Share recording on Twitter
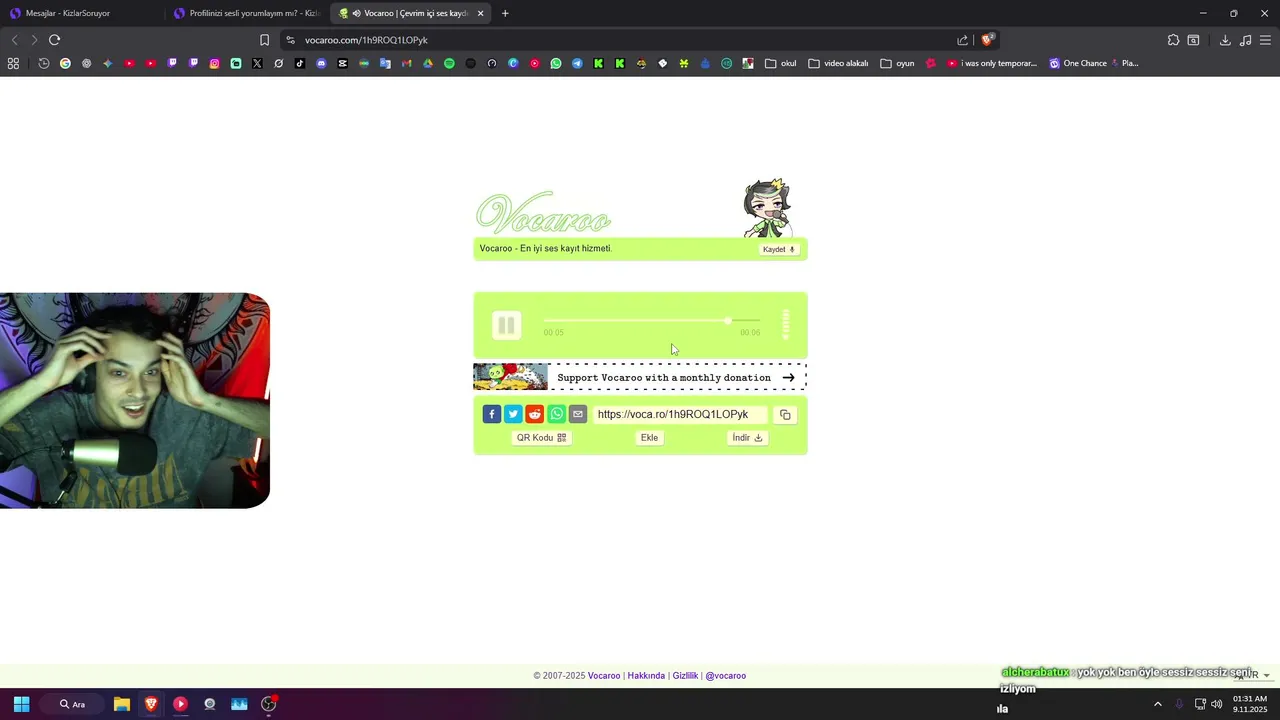The image size is (1280, 720). pos(513,414)
